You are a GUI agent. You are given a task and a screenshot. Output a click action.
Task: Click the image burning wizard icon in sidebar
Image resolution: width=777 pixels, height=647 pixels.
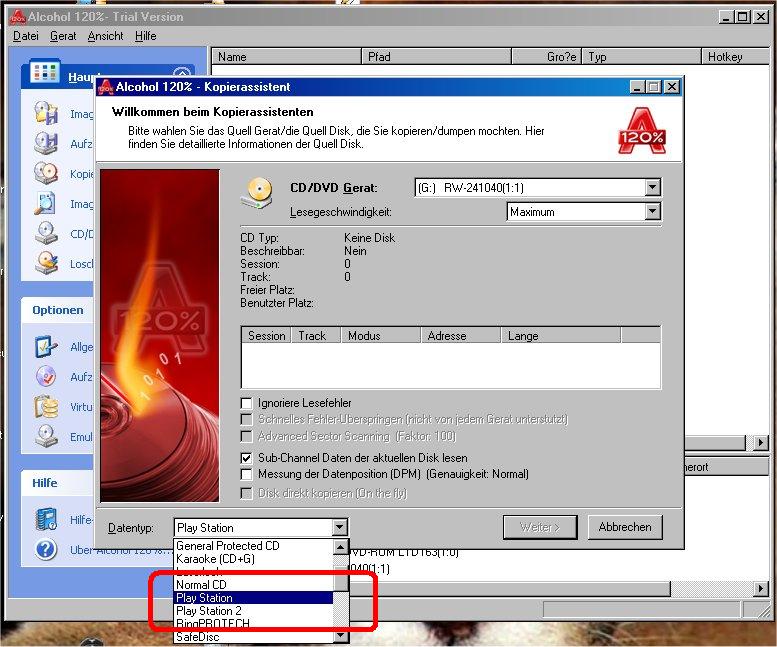point(46,143)
